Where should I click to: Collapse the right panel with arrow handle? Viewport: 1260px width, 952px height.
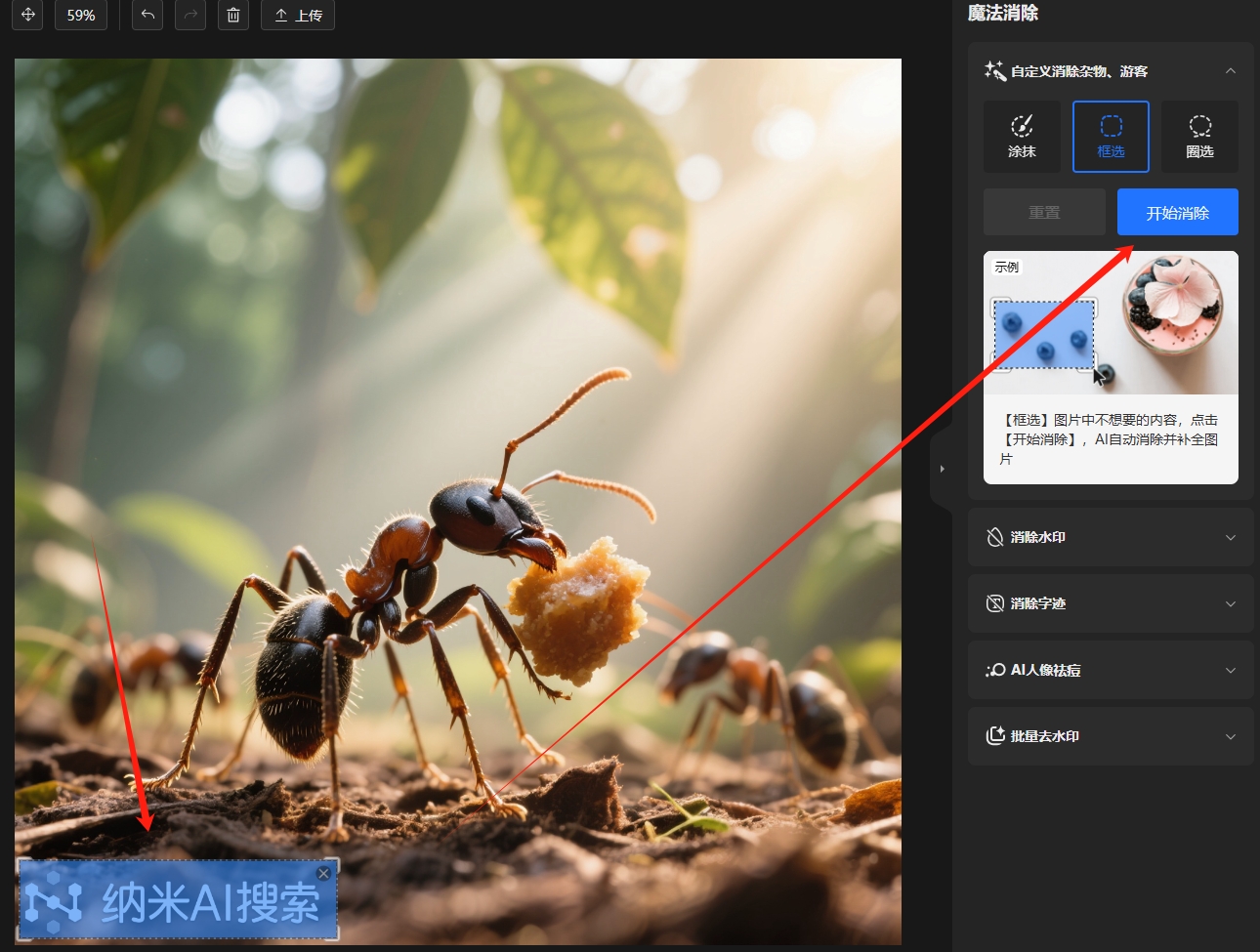[942, 469]
